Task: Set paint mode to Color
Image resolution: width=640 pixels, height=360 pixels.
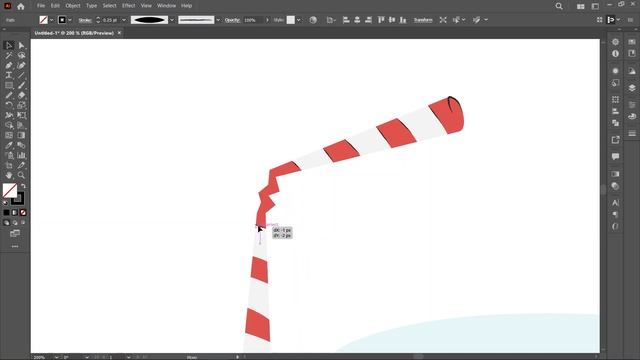Action: (6, 213)
